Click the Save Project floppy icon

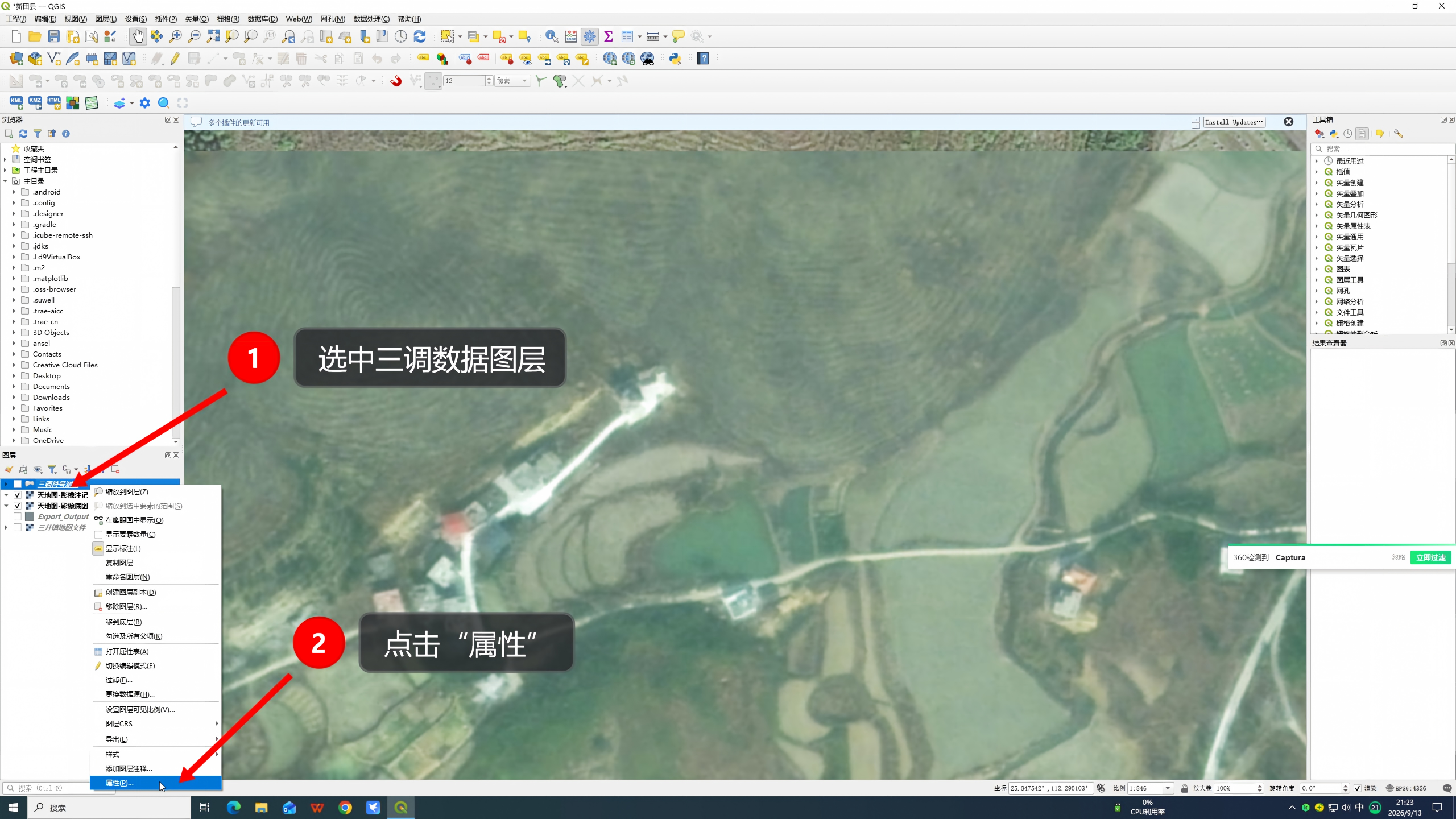pyautogui.click(x=54, y=36)
